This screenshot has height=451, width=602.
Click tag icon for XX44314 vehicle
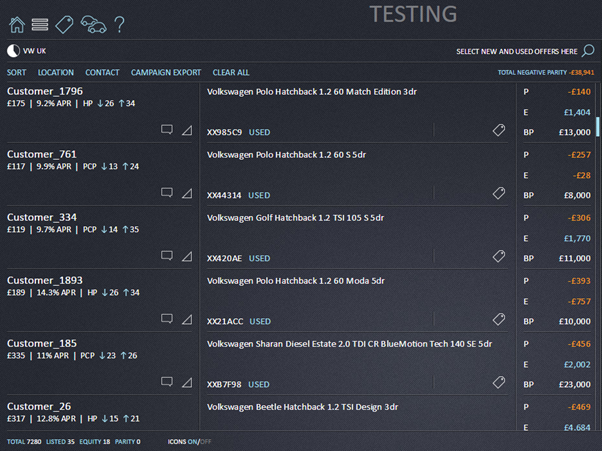pos(499,193)
